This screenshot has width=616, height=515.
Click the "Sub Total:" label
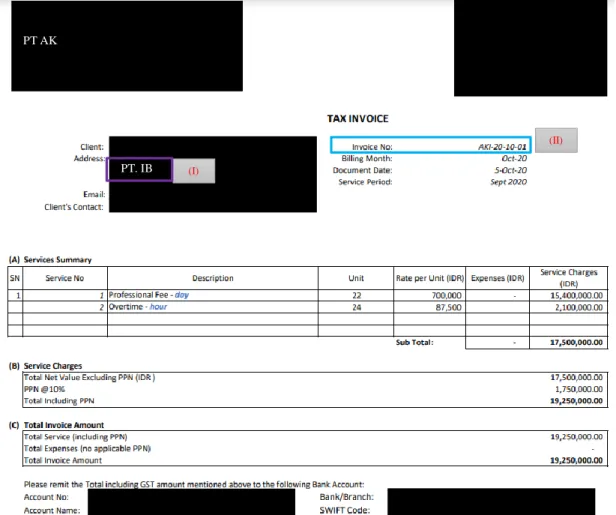[414, 342]
